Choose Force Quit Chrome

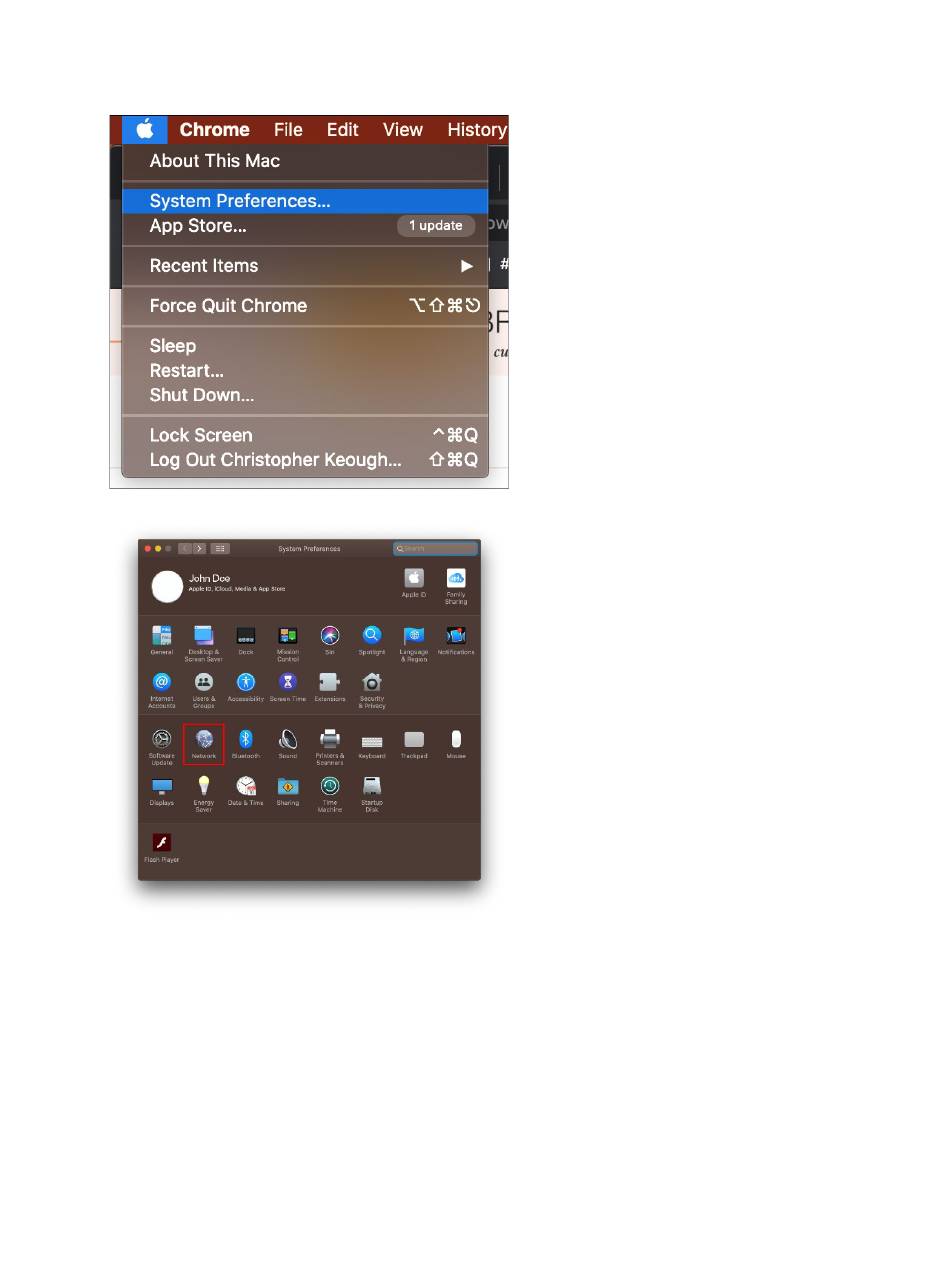[x=305, y=306]
